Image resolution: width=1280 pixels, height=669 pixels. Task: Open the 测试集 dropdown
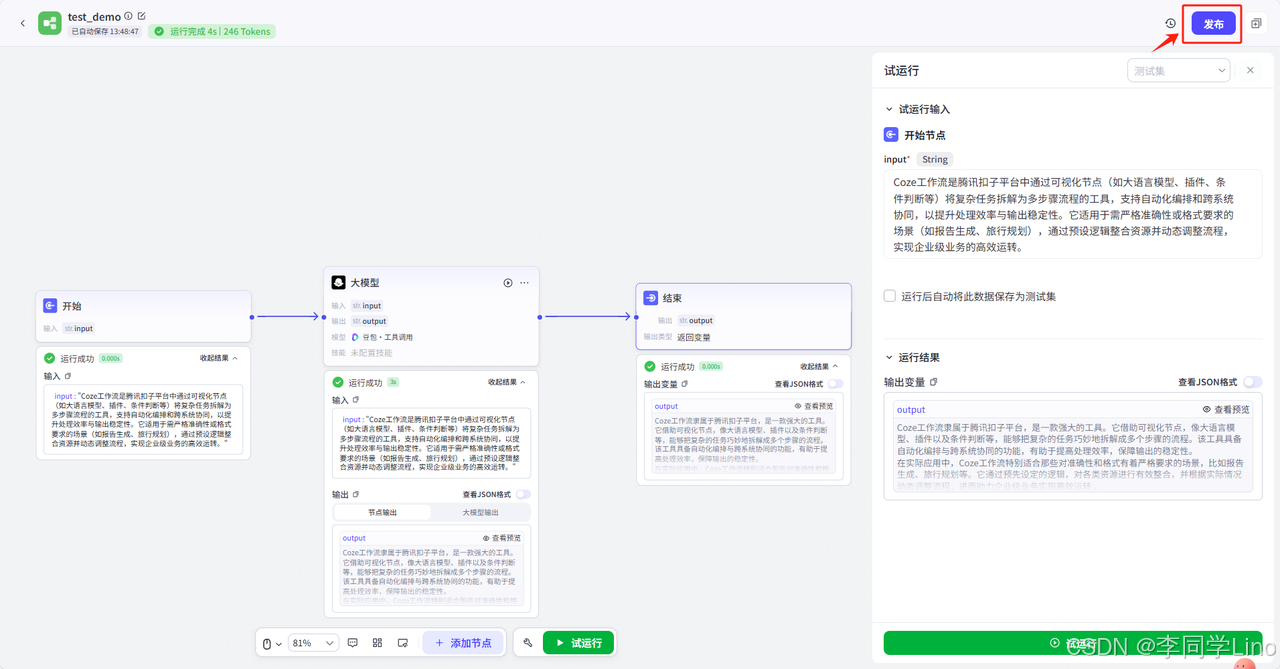coord(1178,70)
